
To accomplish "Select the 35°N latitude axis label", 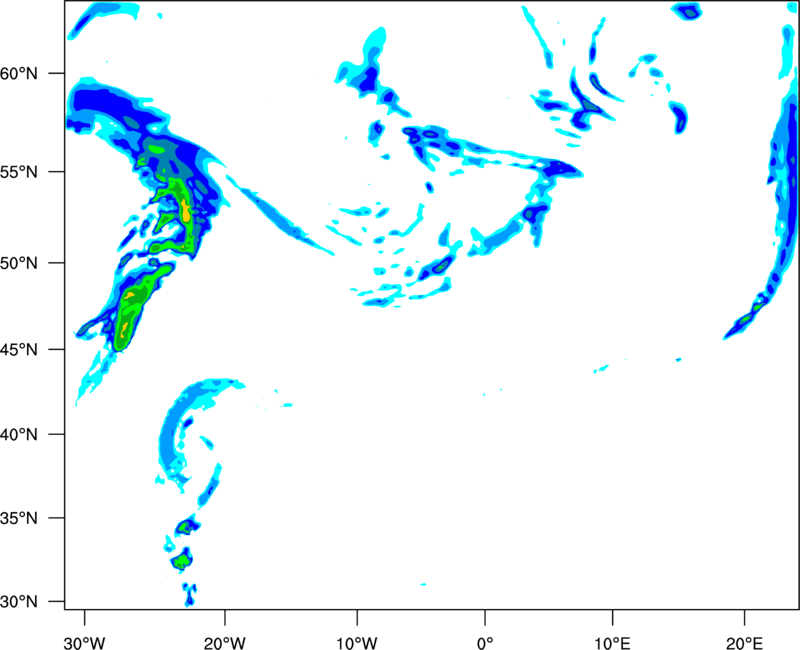I will click(19, 518).
